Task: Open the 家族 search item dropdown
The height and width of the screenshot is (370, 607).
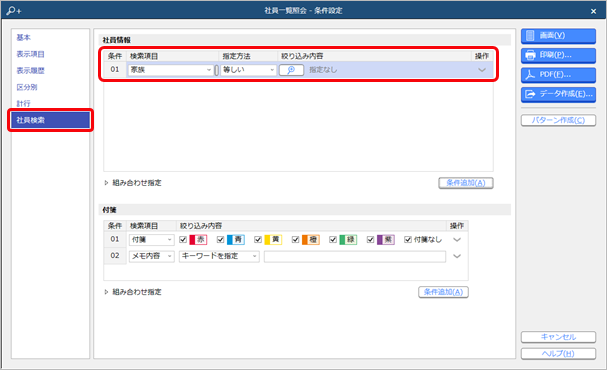Action: pos(170,70)
